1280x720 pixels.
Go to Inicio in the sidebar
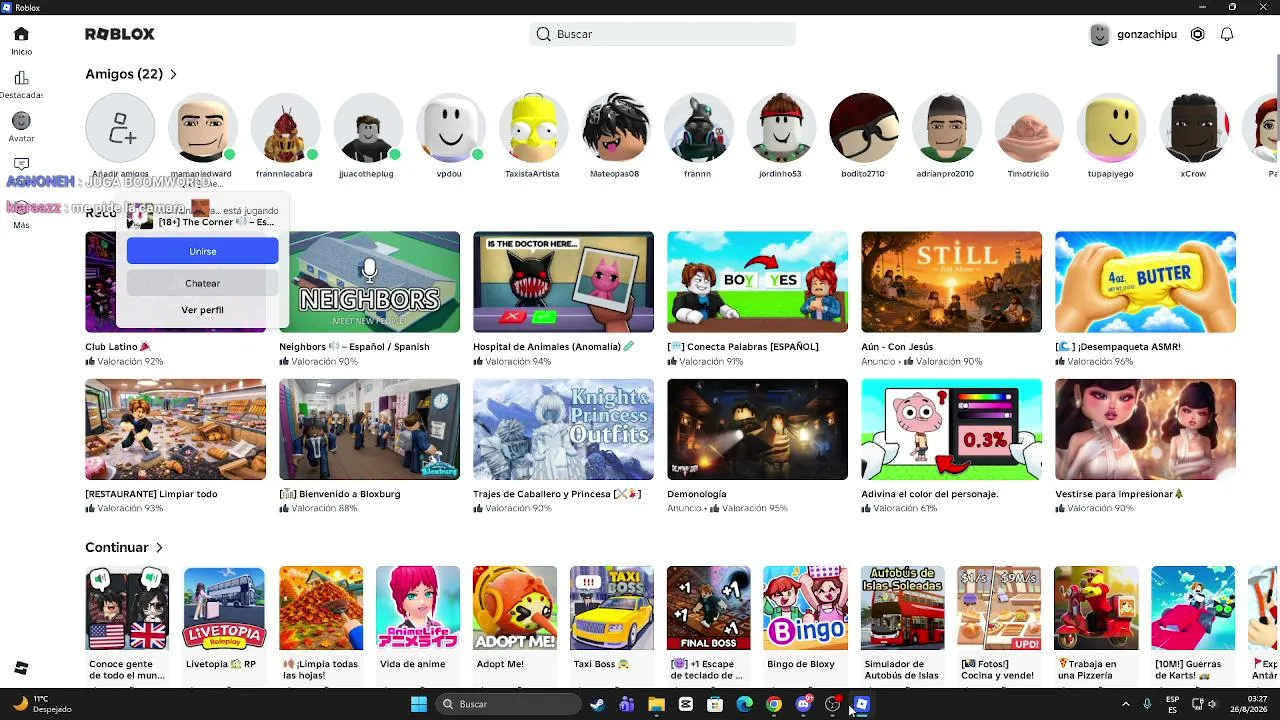click(x=21, y=41)
